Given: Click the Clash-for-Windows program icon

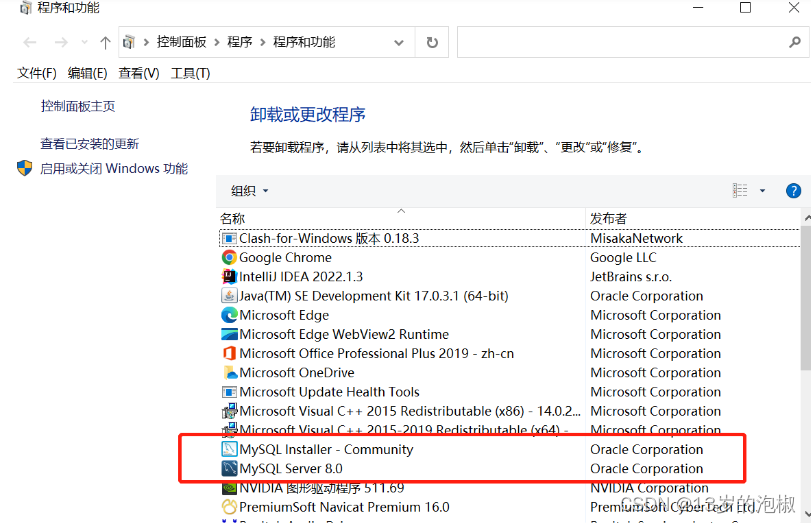Looking at the screenshot, I should [x=229, y=238].
